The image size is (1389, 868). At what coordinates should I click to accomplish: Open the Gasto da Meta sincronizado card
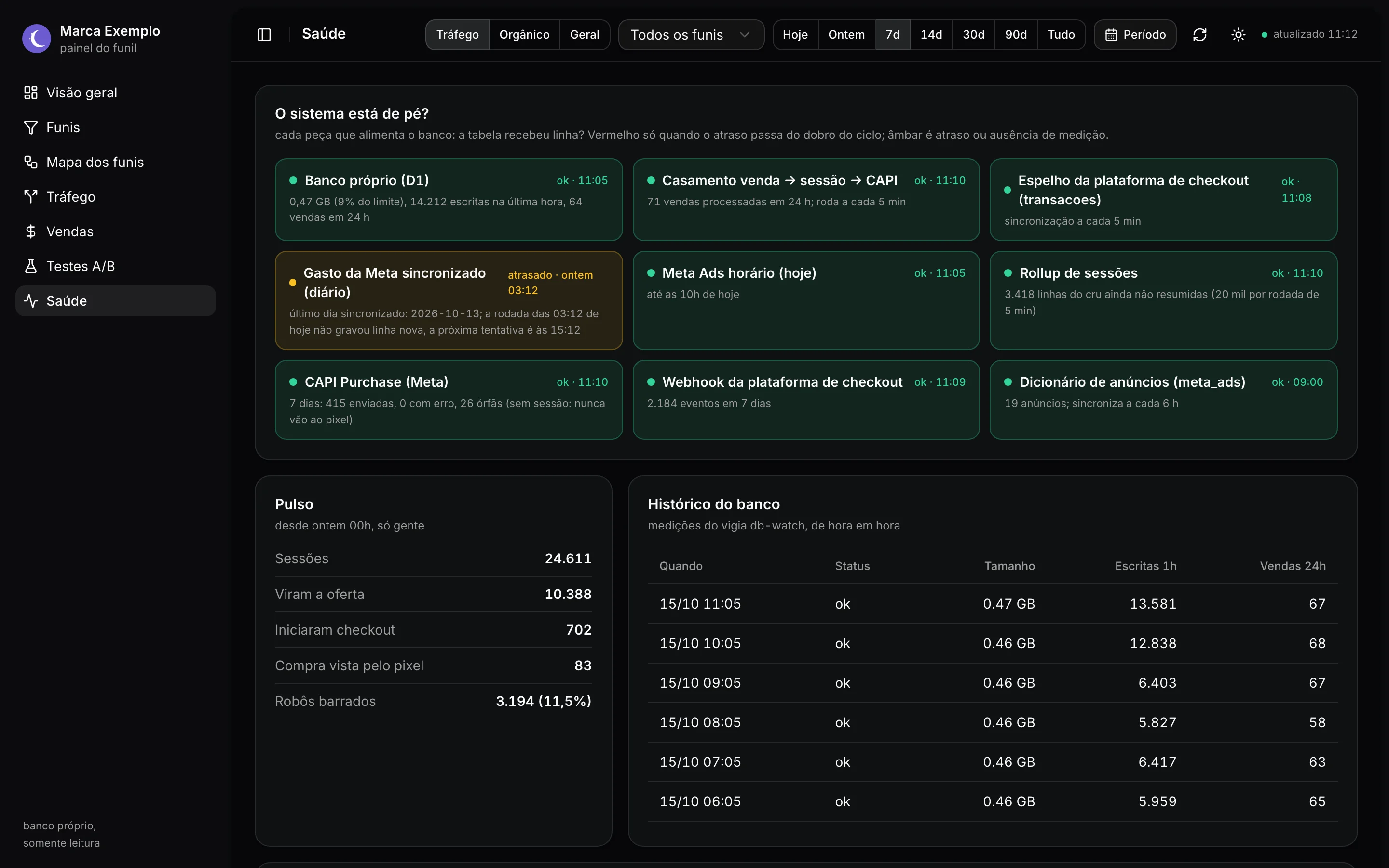pyautogui.click(x=449, y=300)
